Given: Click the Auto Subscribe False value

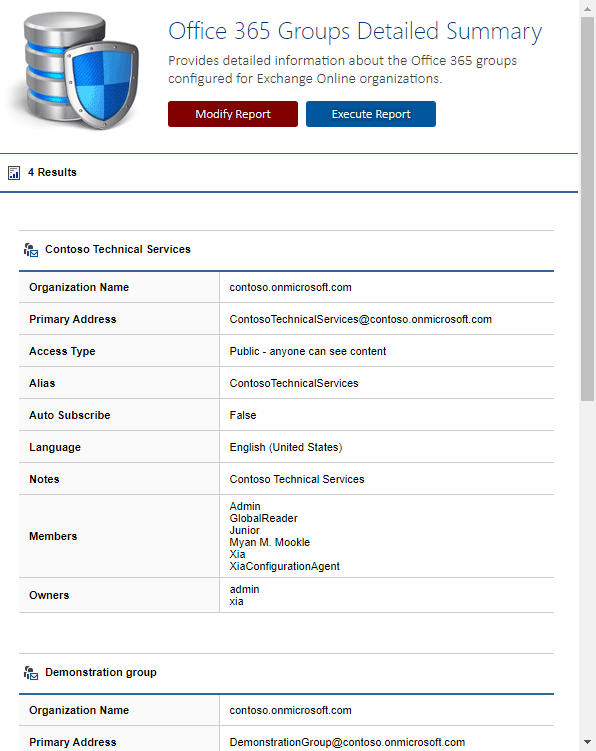Looking at the screenshot, I should [x=242, y=415].
